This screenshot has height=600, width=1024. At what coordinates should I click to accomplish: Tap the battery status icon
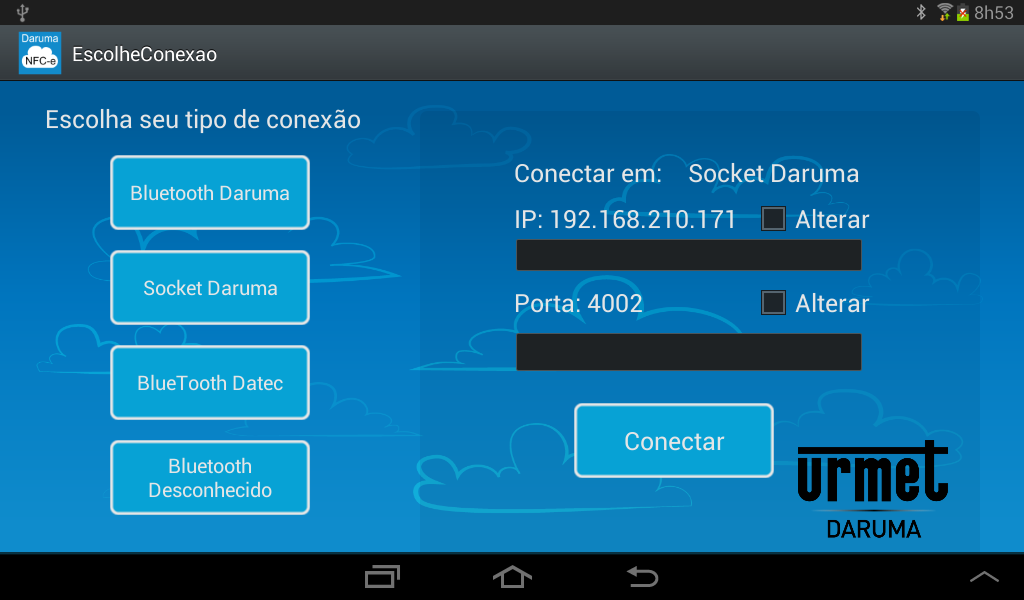tap(963, 12)
